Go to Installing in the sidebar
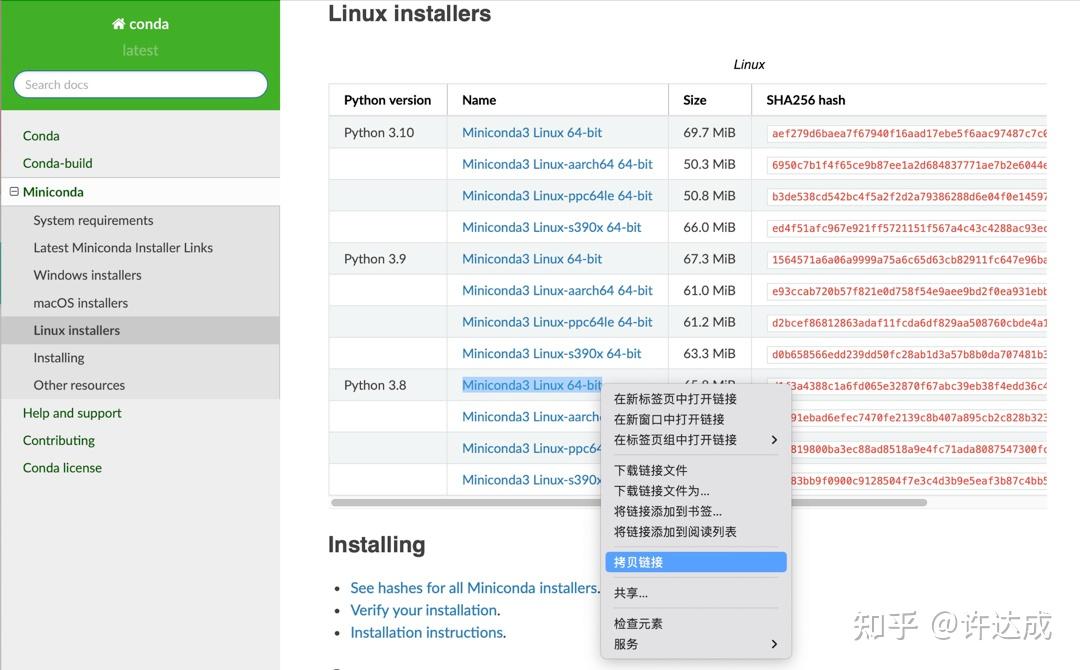 point(59,358)
